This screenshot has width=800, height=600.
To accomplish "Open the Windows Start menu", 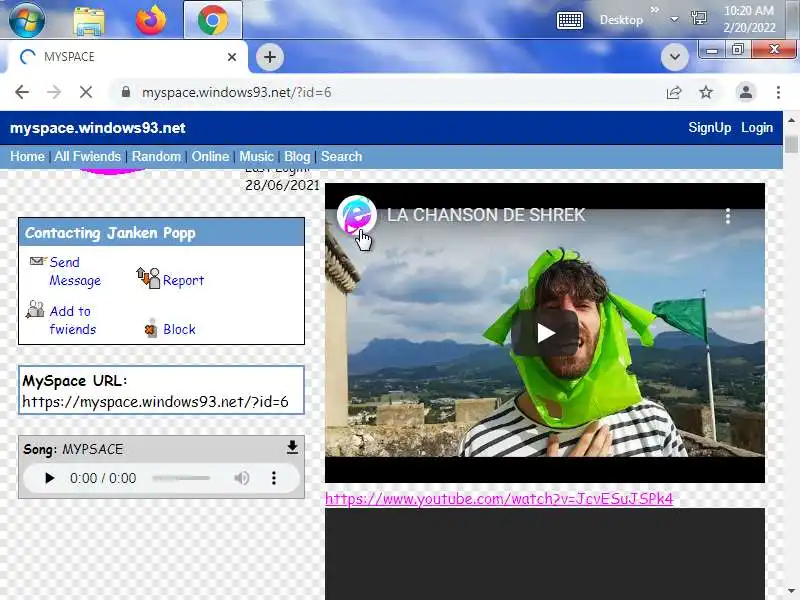I will (27, 19).
